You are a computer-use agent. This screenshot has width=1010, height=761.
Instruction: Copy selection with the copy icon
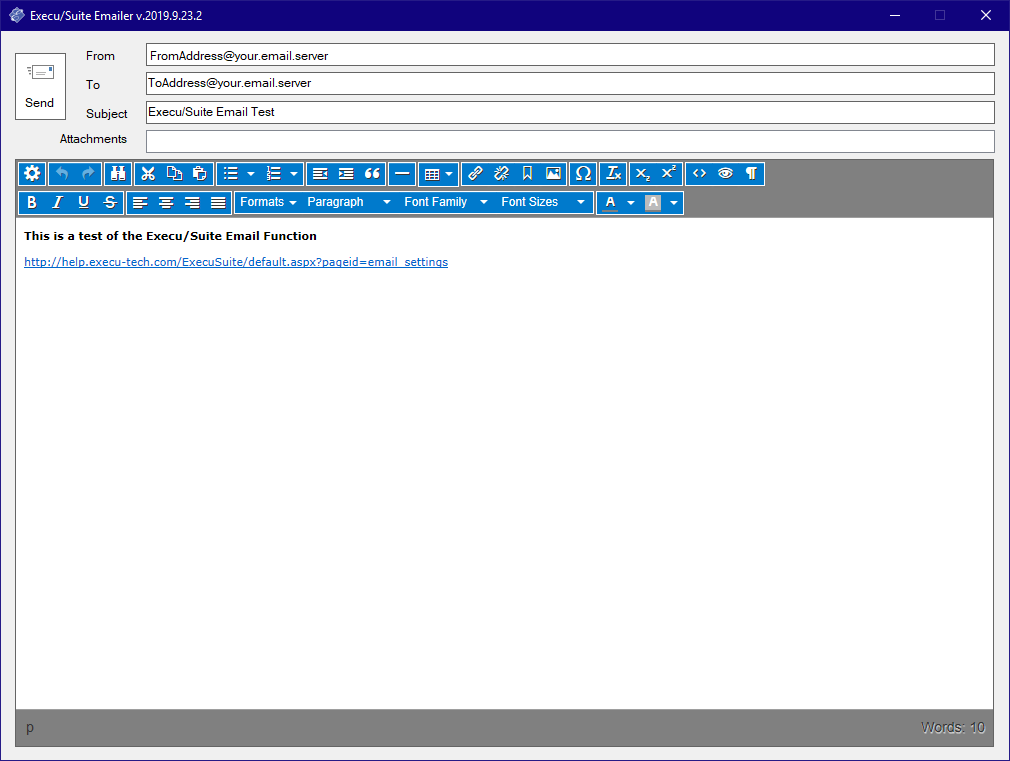tap(174, 173)
